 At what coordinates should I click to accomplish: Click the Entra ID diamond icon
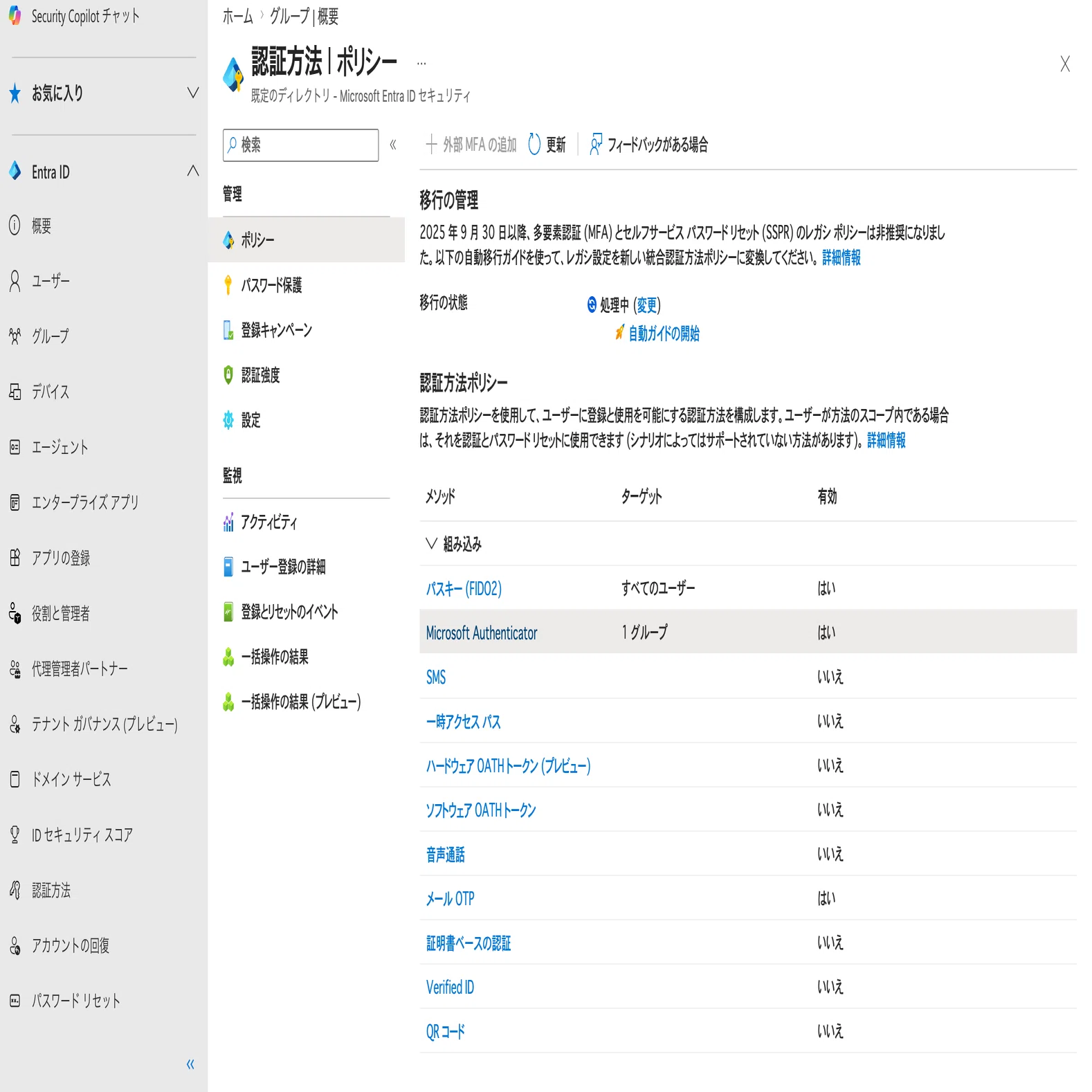pos(15,171)
